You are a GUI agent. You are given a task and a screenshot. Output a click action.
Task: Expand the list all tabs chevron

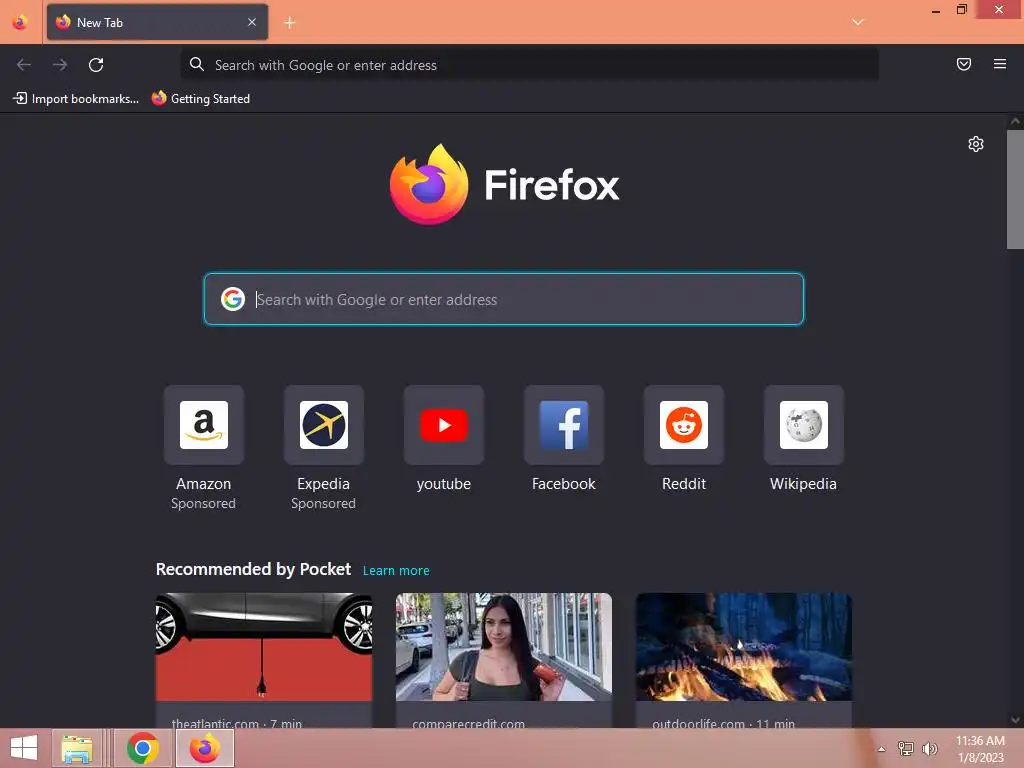point(858,22)
